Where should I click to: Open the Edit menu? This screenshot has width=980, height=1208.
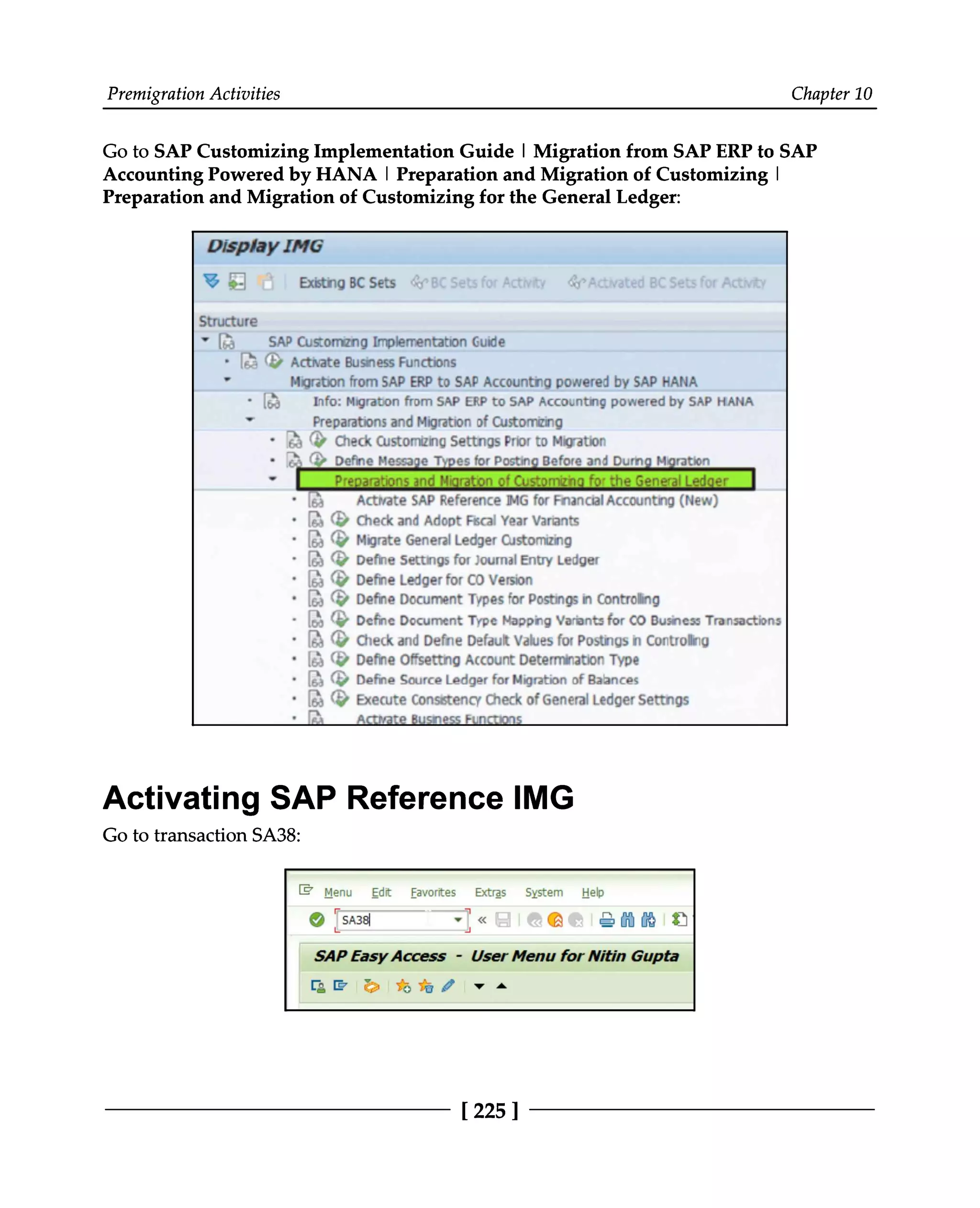point(381,892)
